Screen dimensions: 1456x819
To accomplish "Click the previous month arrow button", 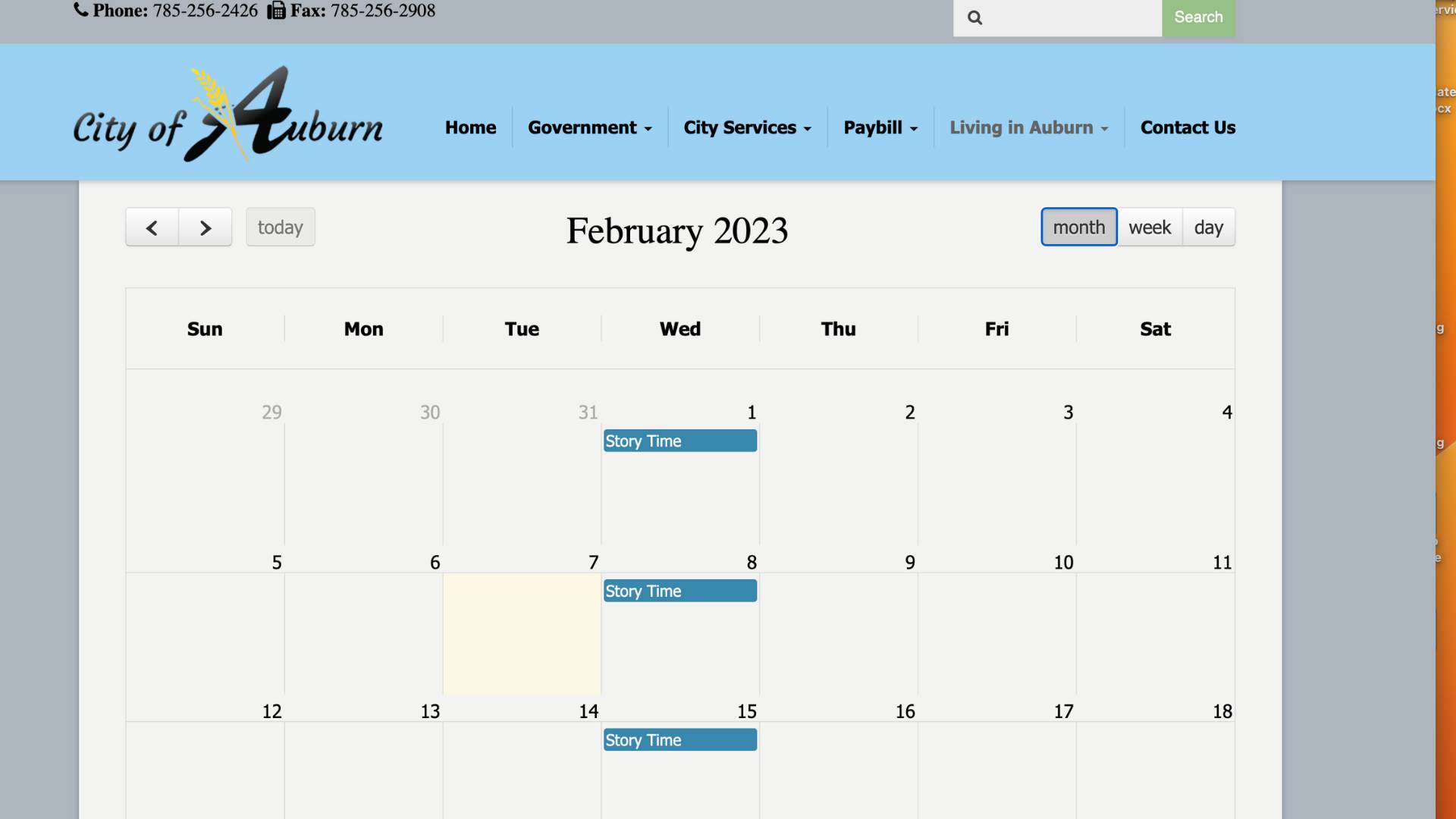I will coord(152,227).
